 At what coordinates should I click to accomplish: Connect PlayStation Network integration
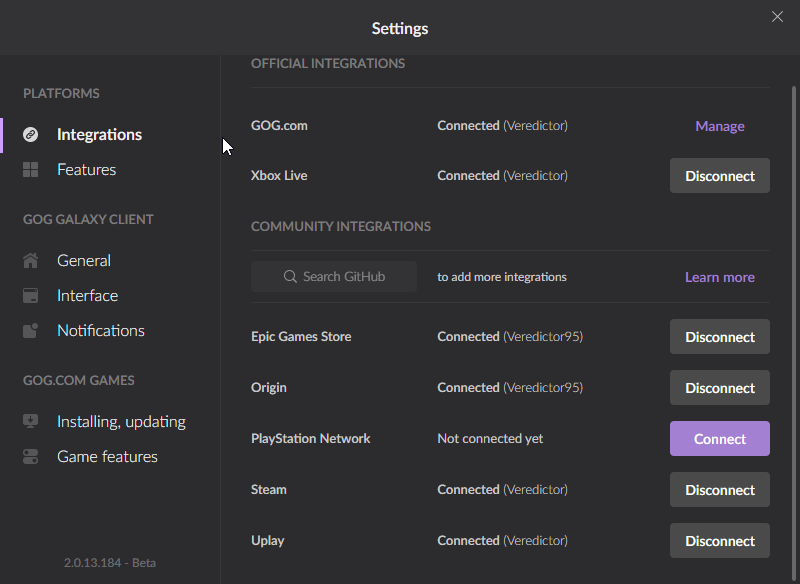[x=719, y=439]
